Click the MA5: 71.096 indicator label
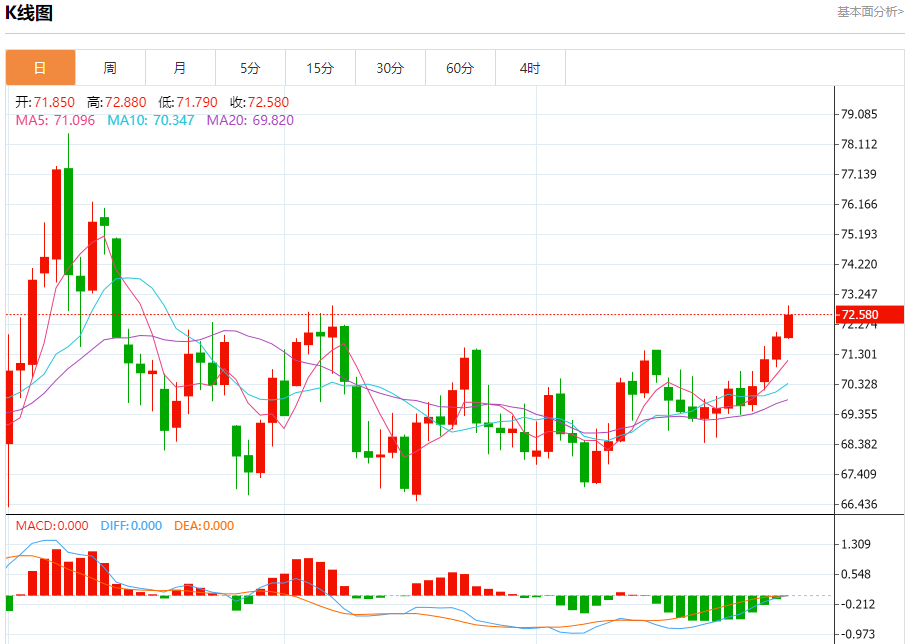The image size is (909, 644). [55, 121]
